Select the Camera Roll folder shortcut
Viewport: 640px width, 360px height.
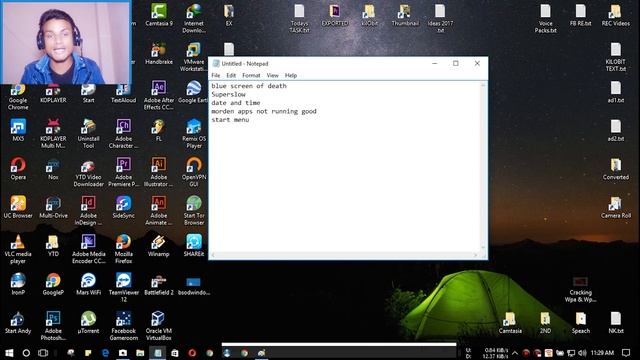[x=616, y=207]
